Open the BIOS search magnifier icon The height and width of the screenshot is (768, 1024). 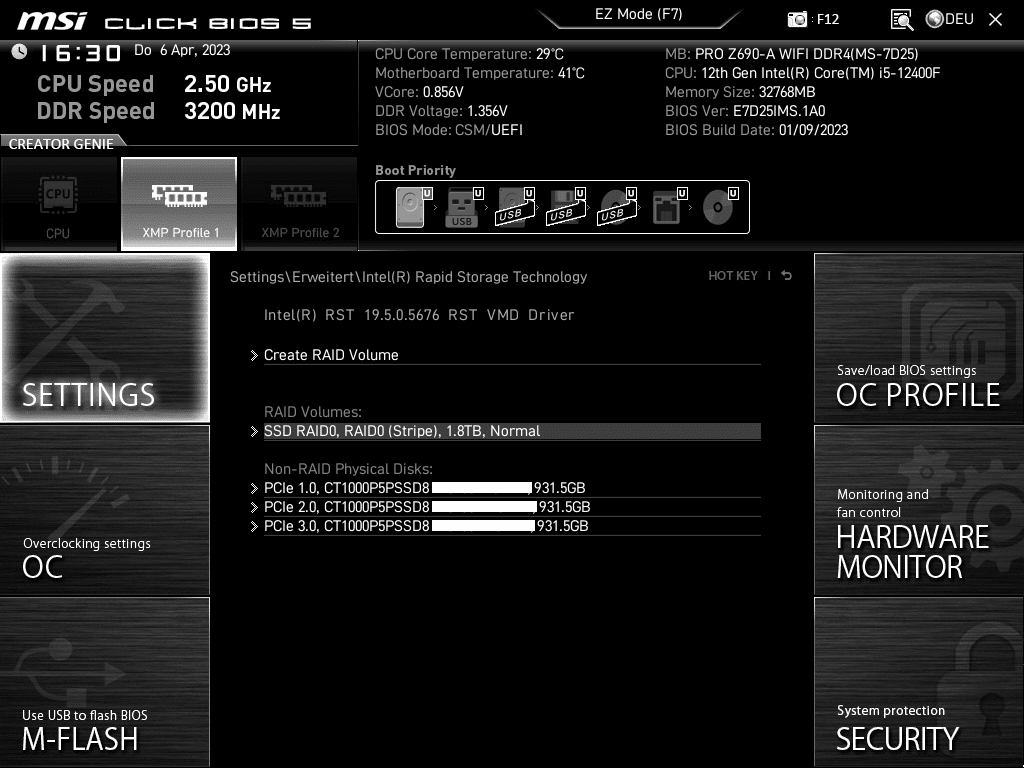click(902, 20)
